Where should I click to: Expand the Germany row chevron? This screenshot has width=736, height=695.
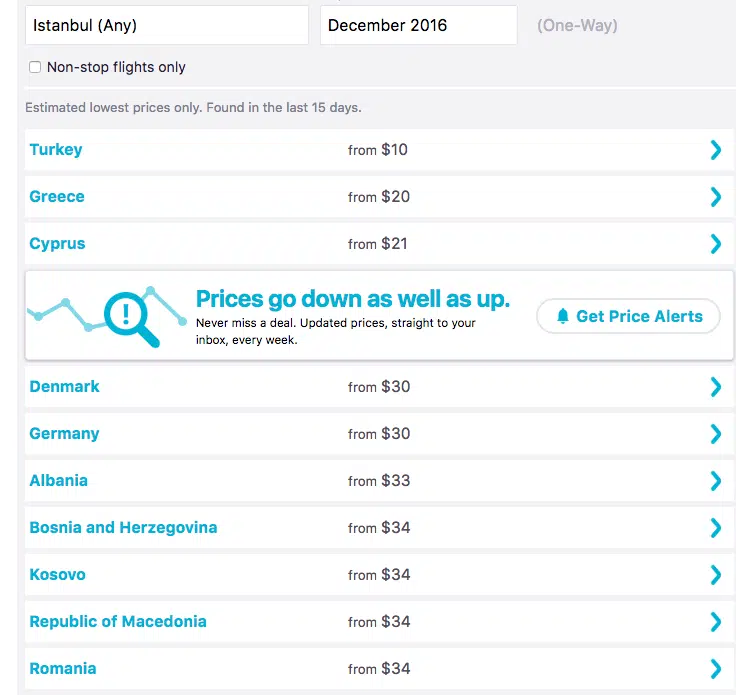(715, 434)
